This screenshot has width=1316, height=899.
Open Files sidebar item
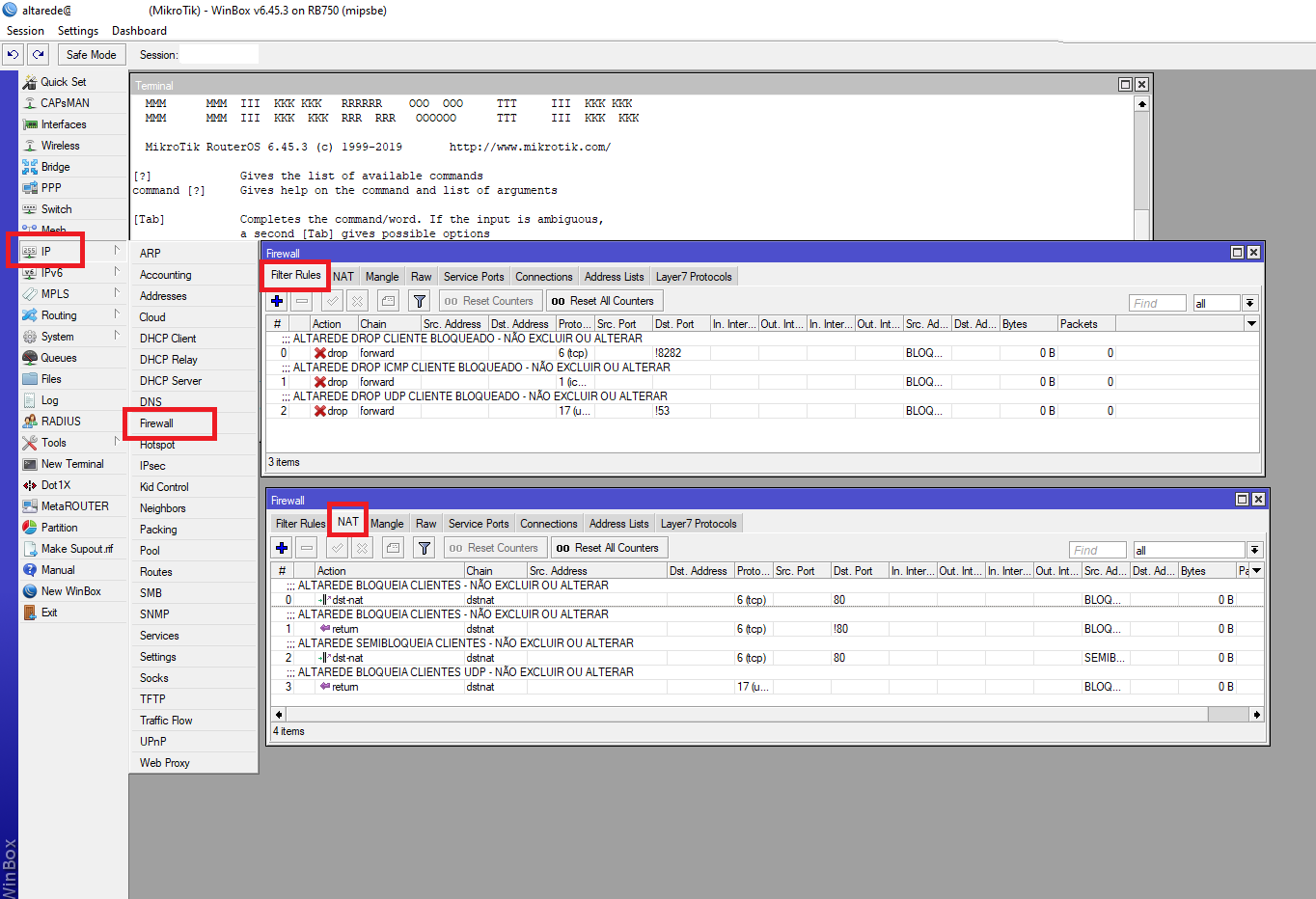(51, 379)
